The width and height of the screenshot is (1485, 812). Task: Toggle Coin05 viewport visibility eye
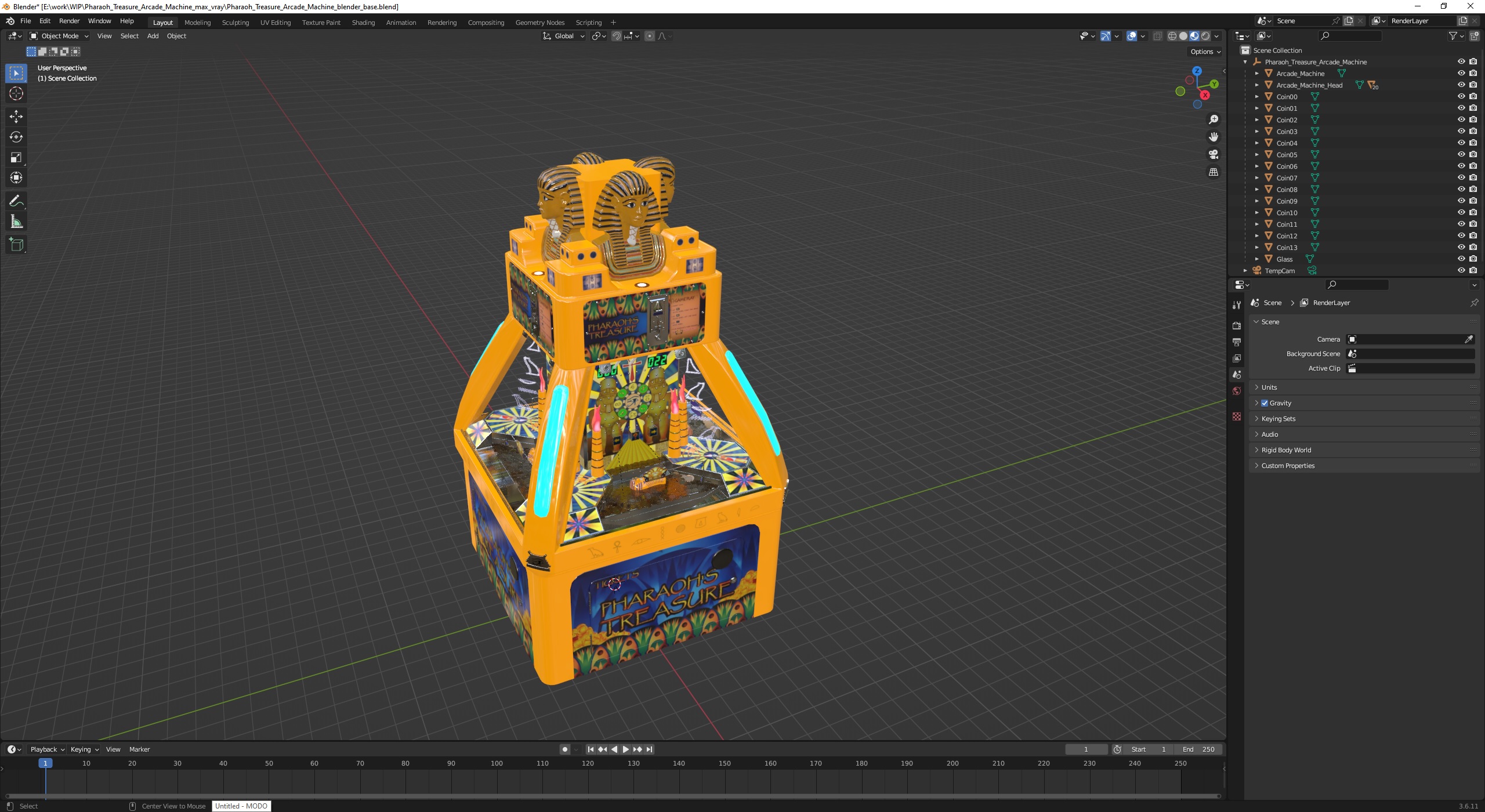1461,154
